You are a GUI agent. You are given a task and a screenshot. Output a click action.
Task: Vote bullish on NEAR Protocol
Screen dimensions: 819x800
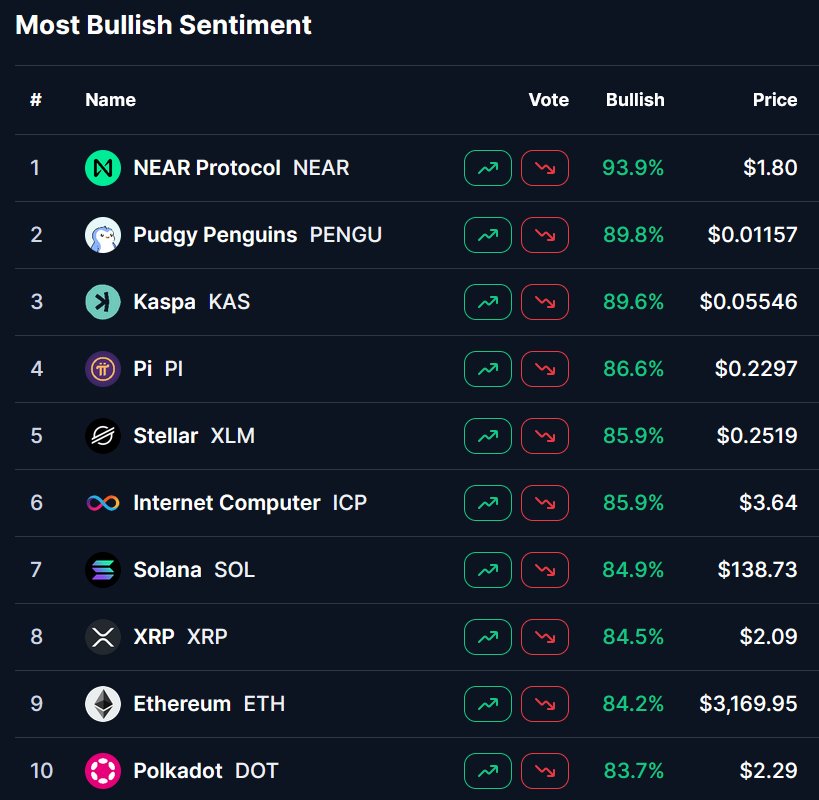coord(488,168)
